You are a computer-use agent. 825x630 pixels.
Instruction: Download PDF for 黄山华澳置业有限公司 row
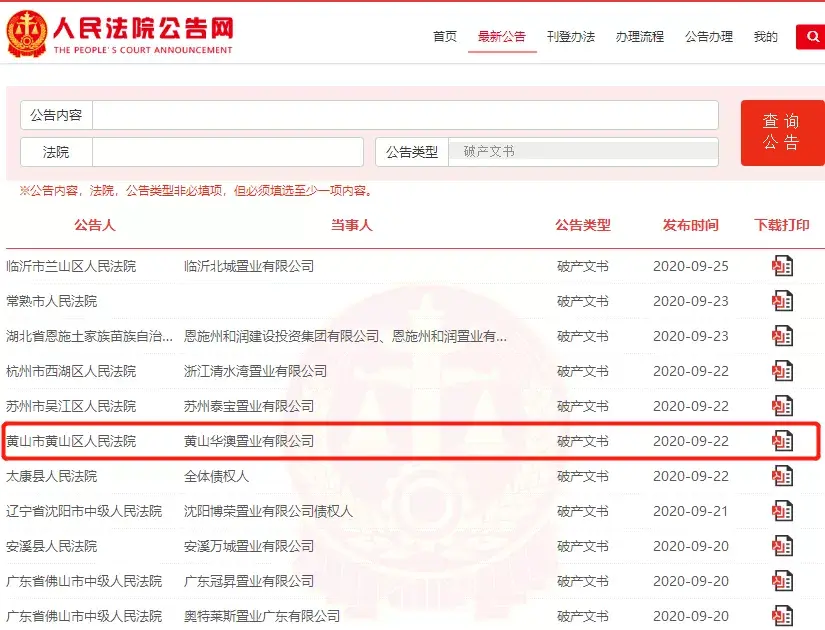(782, 441)
